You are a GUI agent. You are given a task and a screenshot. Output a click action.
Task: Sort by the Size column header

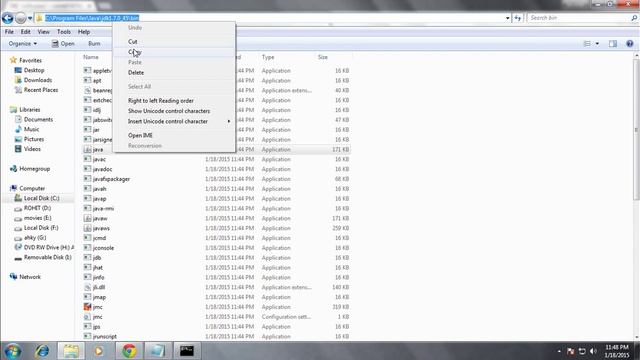coord(323,58)
